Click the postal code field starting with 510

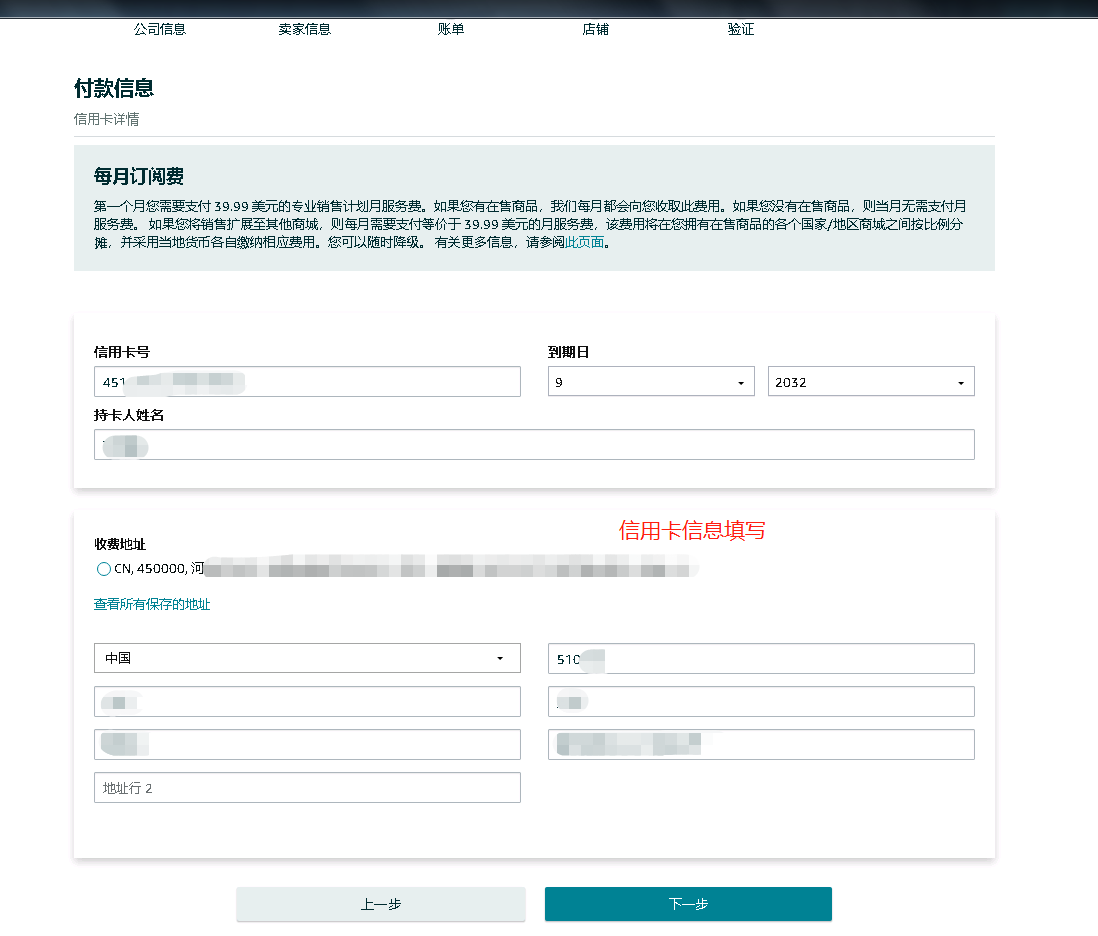pyautogui.click(x=761, y=658)
